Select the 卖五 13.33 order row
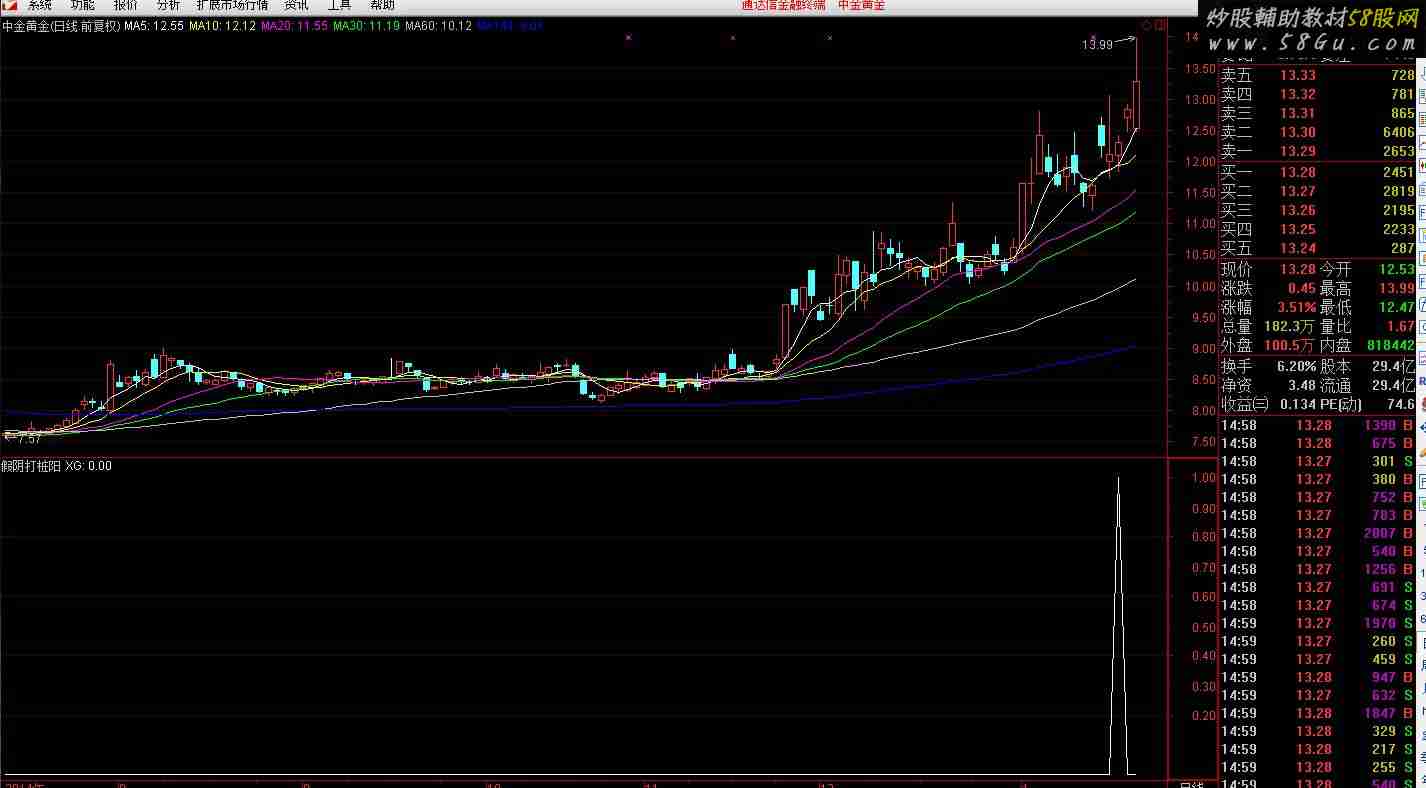This screenshot has height=788, width=1426. [1318, 75]
